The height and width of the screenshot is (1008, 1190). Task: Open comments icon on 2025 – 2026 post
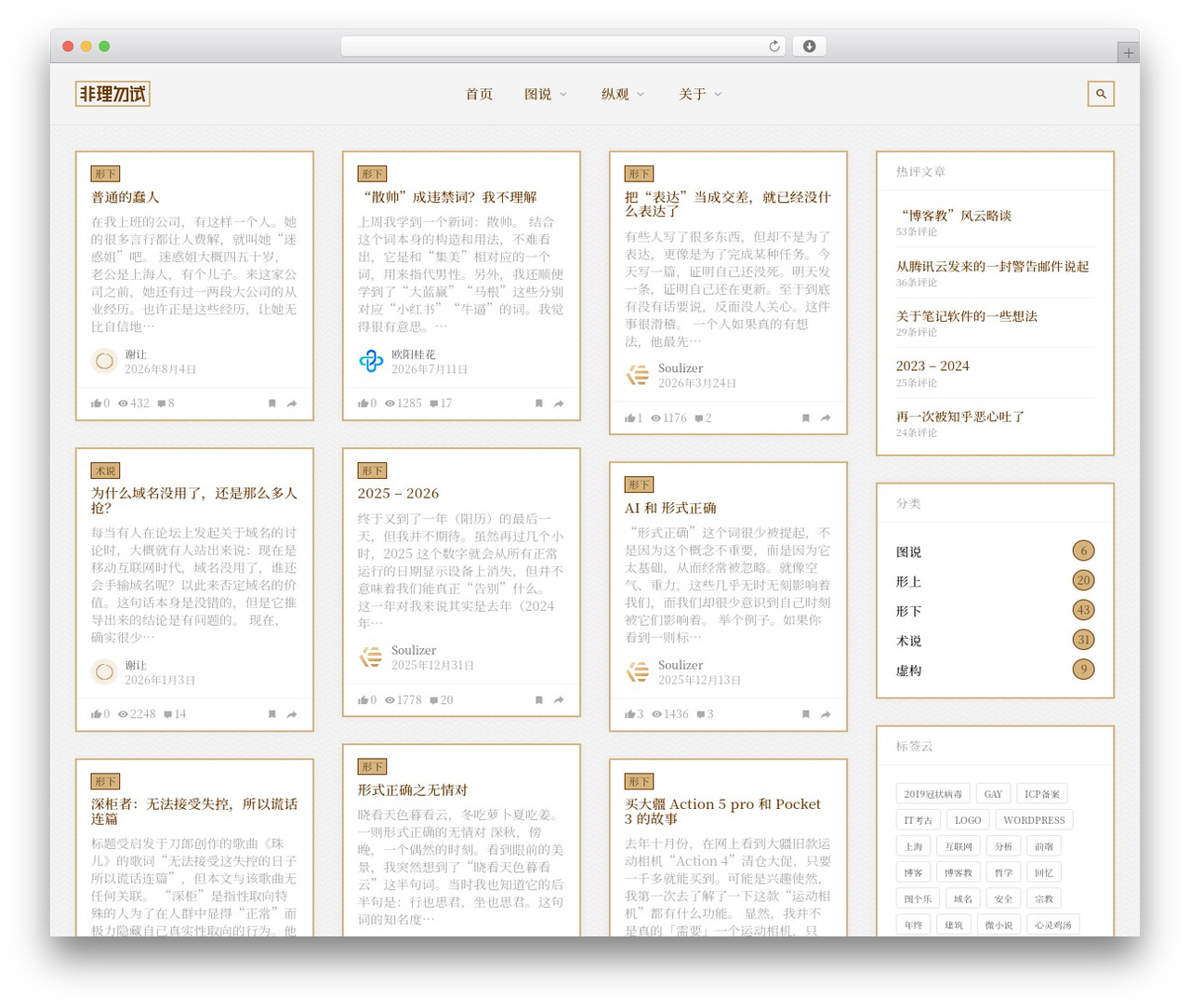(x=434, y=700)
